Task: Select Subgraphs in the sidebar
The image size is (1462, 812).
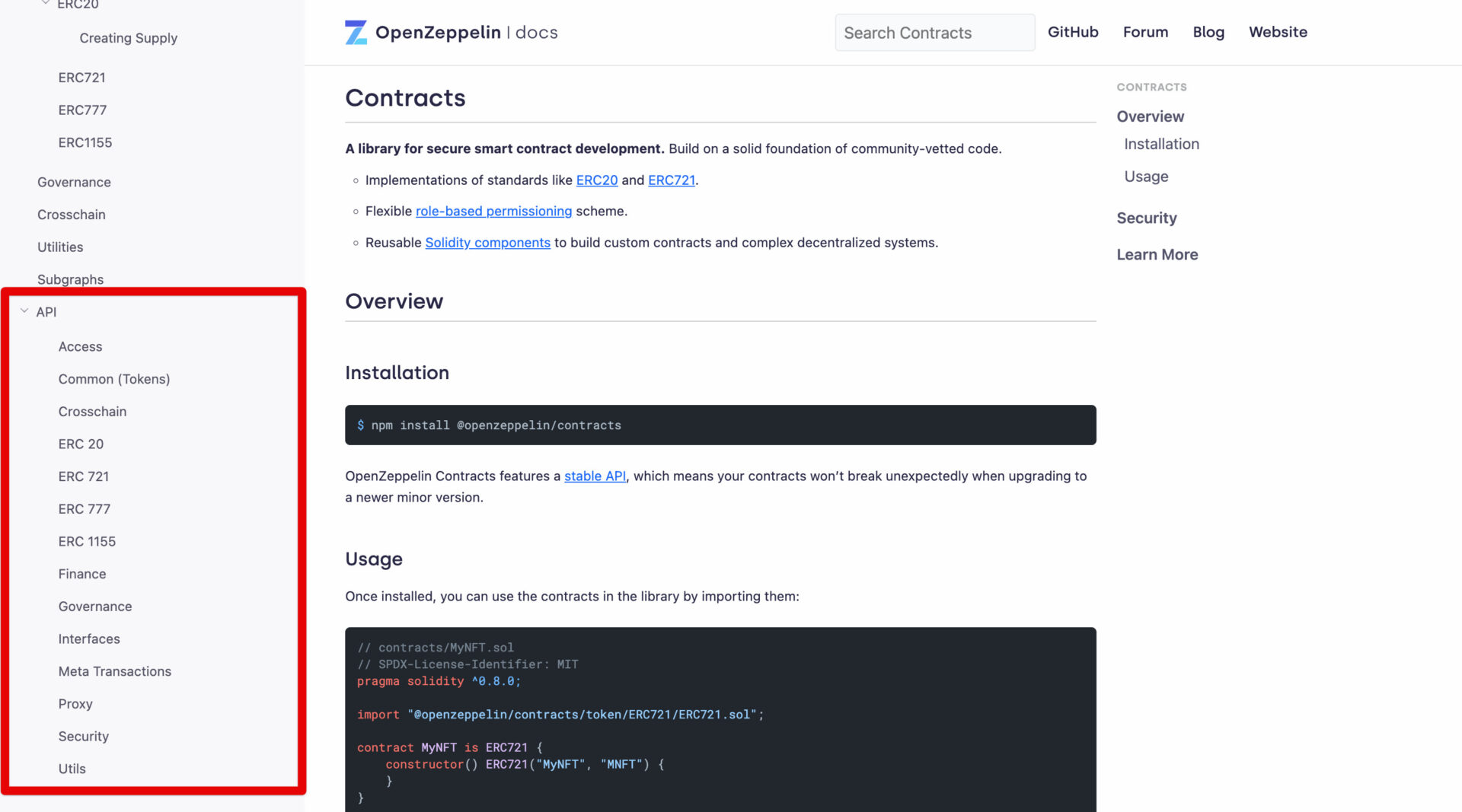Action: 71,279
